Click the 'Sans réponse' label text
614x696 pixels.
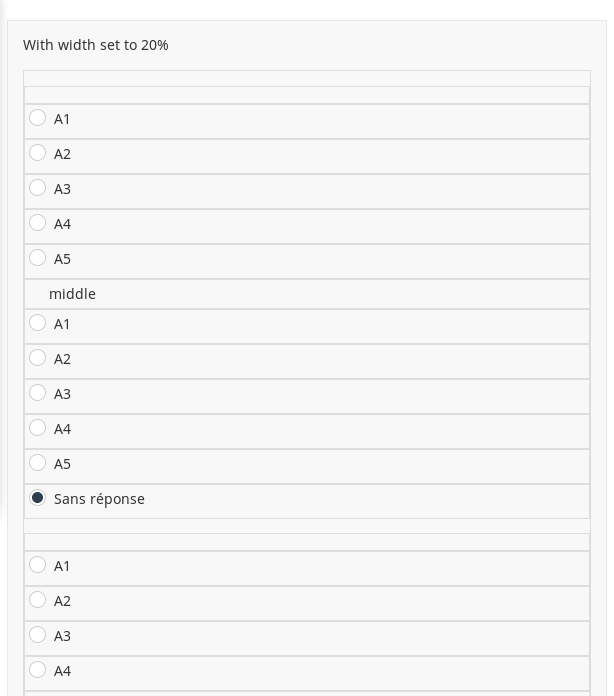click(99, 499)
